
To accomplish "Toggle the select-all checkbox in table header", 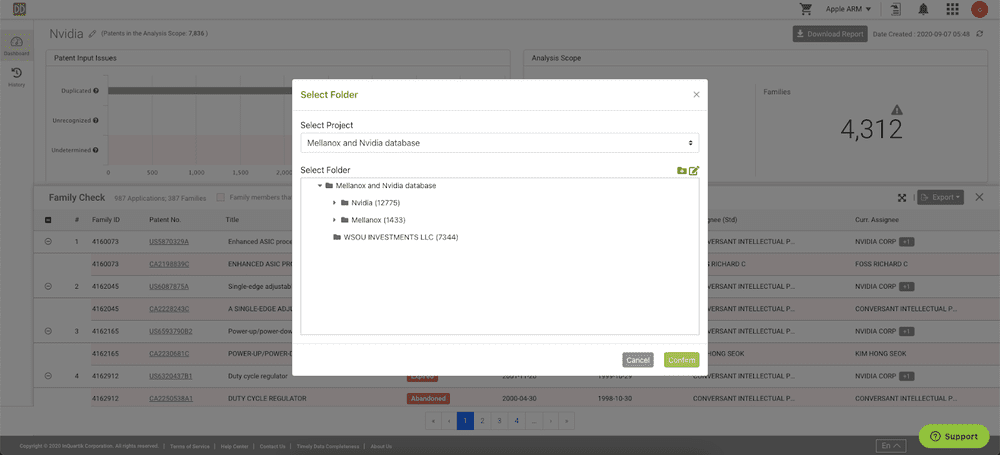I will (48, 220).
